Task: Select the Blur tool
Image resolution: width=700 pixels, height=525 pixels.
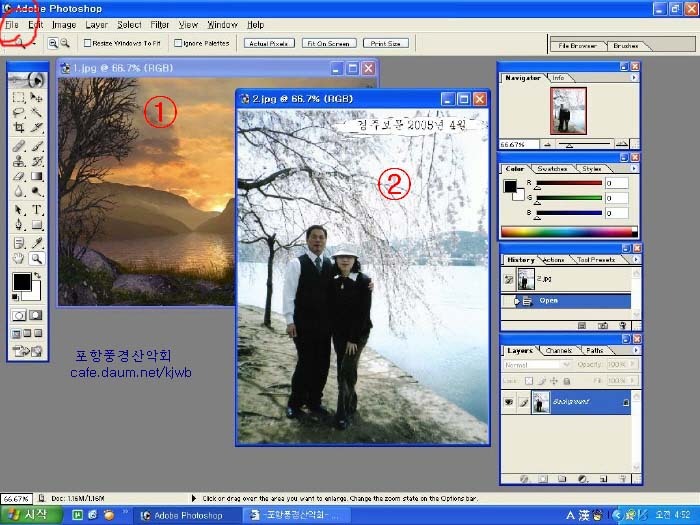Action: click(x=19, y=192)
